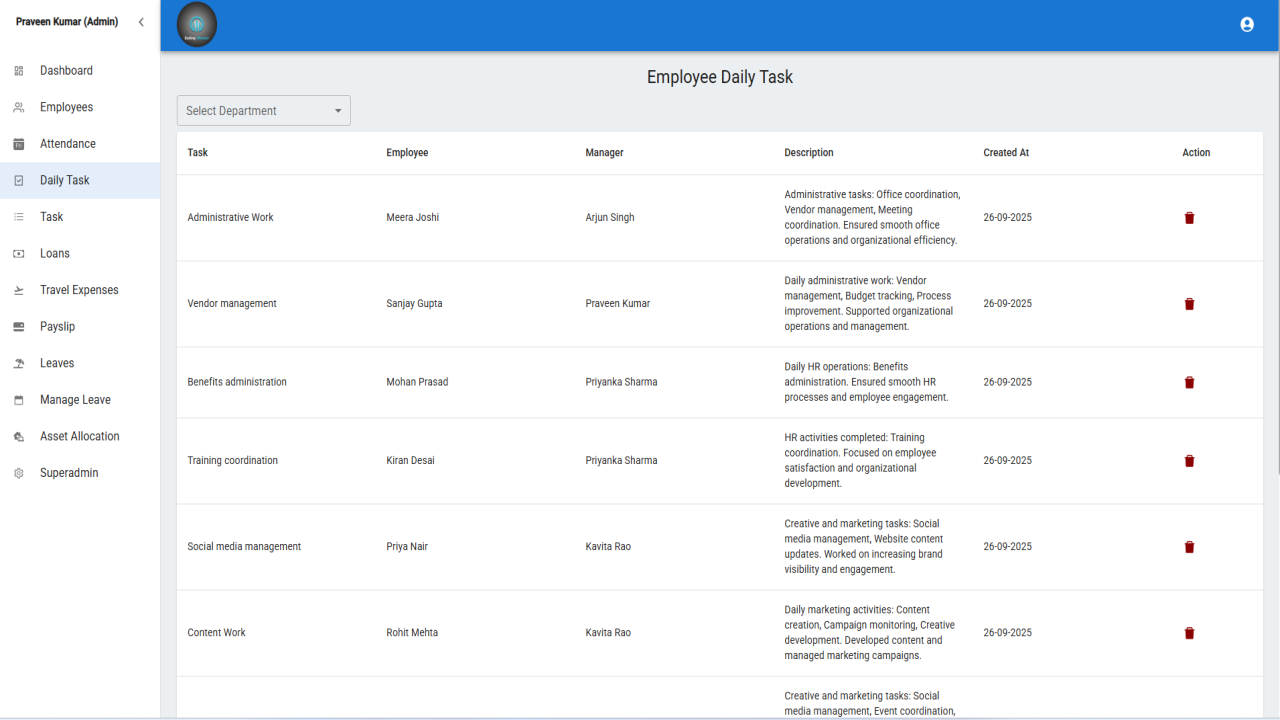Image resolution: width=1280 pixels, height=720 pixels.
Task: Navigate to Leaves section
Action: 80,363
